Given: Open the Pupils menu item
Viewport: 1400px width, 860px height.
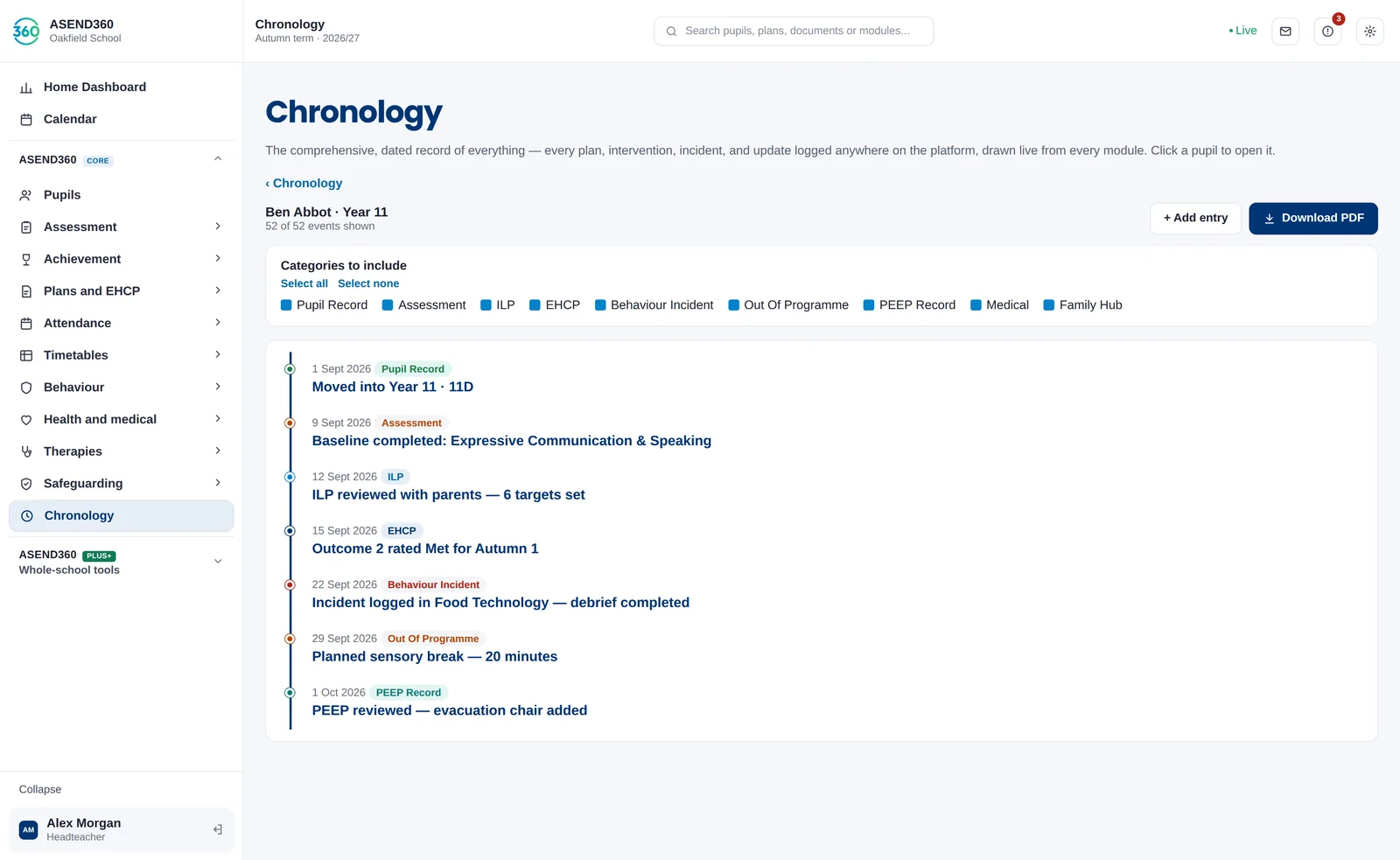Looking at the screenshot, I should point(122,195).
